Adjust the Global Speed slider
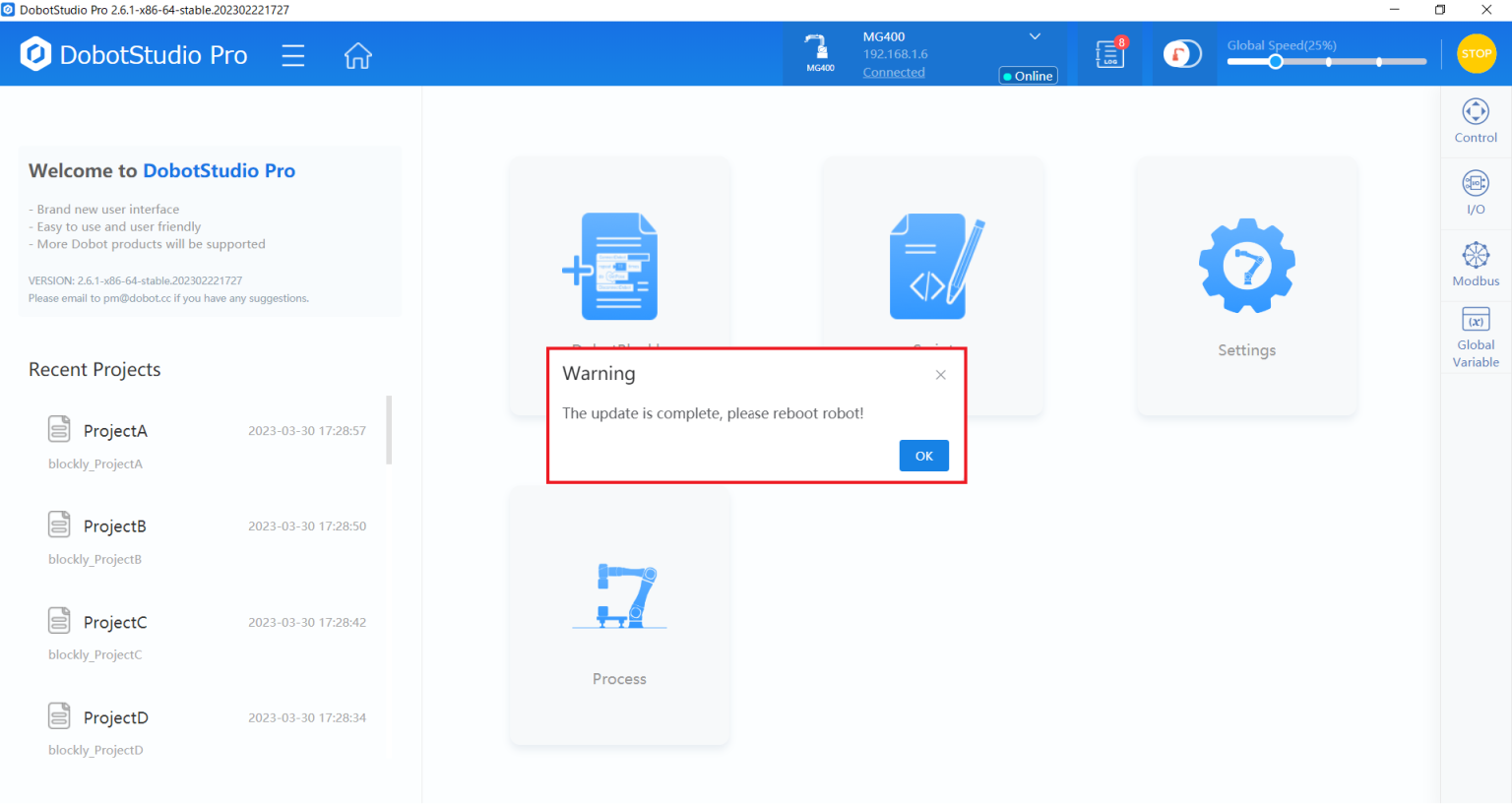The height and width of the screenshot is (804, 1512). [x=1277, y=61]
